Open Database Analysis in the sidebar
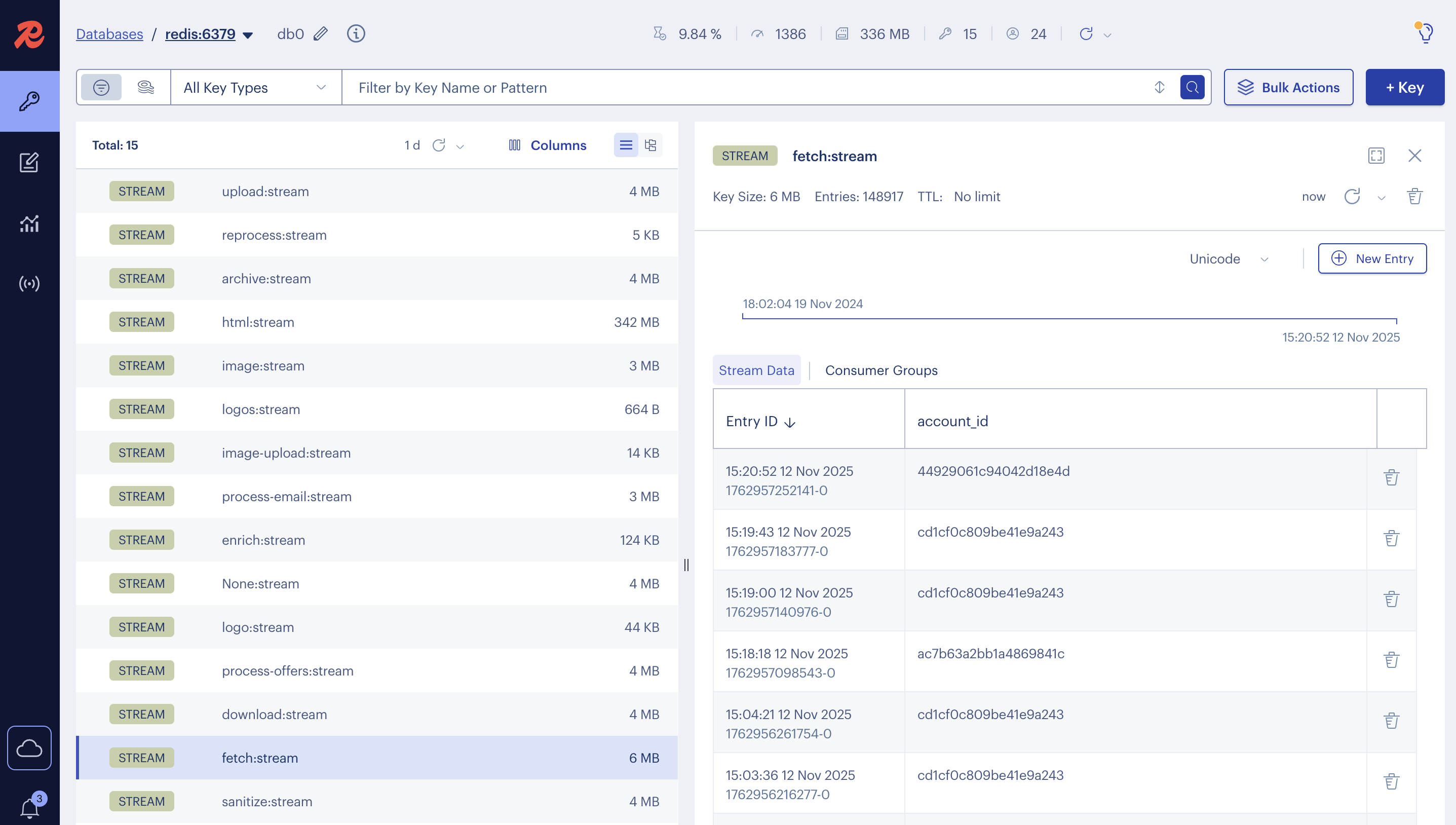The height and width of the screenshot is (825, 1456). (x=29, y=223)
